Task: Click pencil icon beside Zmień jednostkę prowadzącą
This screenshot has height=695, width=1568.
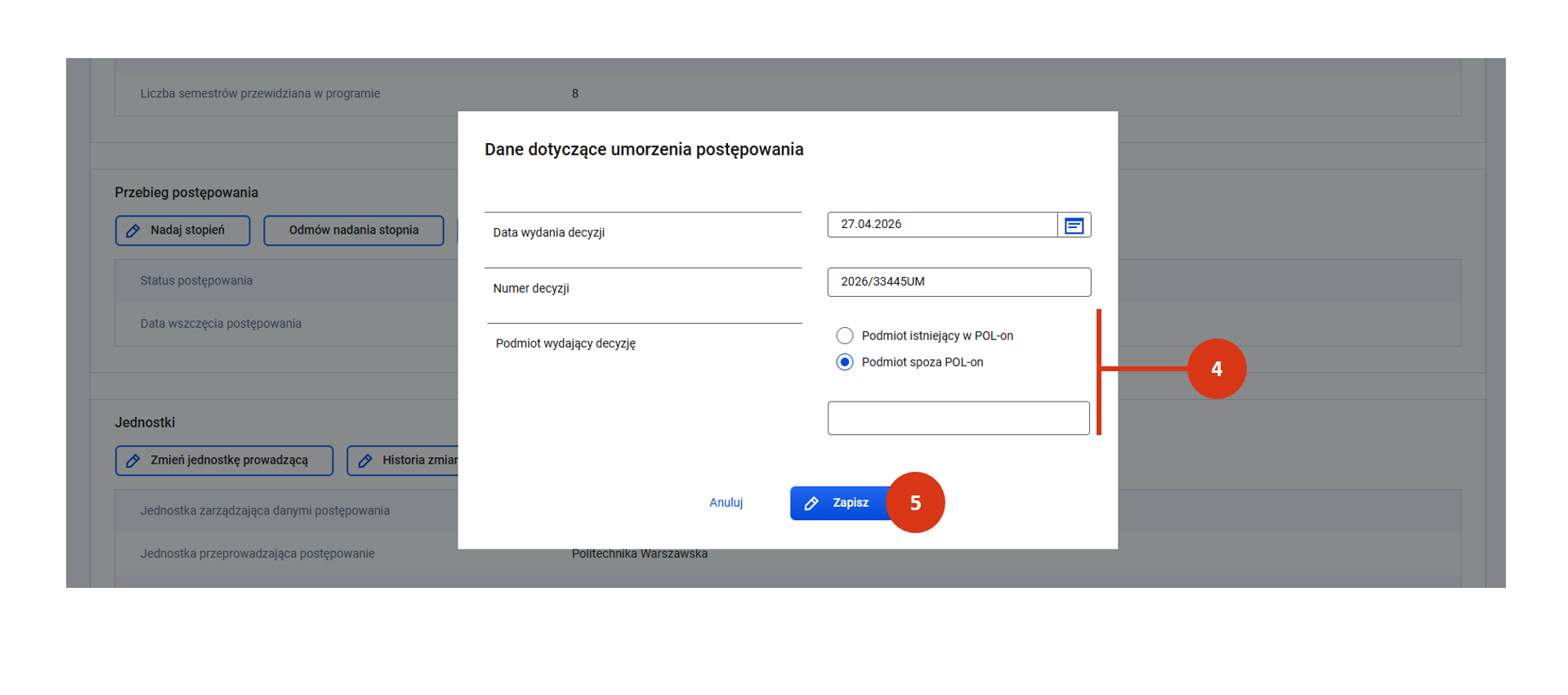Action: (x=133, y=461)
